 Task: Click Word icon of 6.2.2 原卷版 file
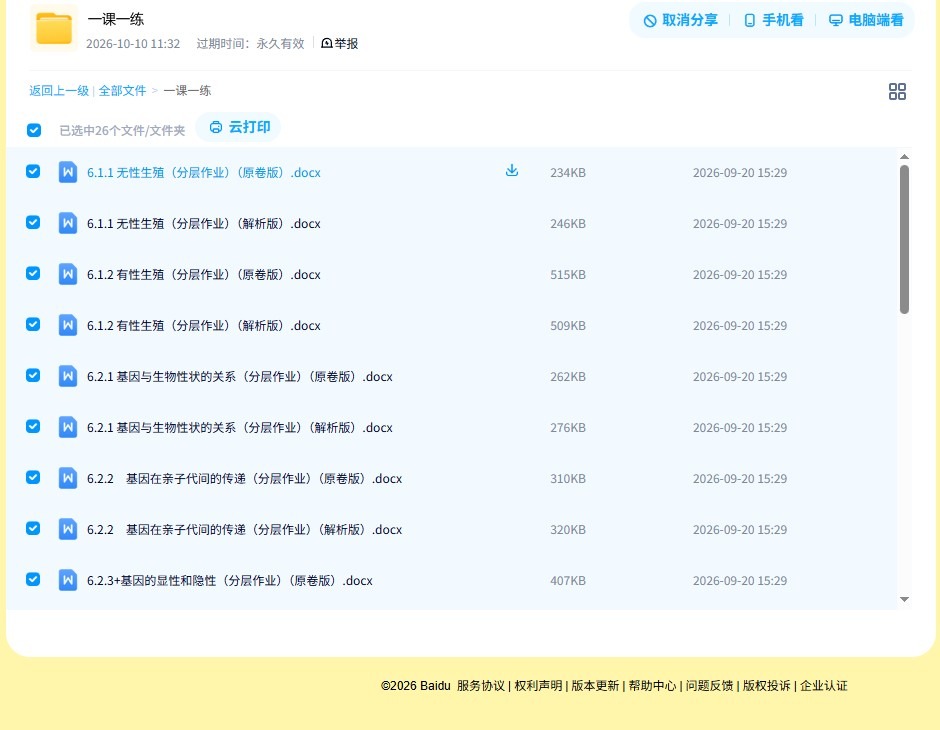coord(68,478)
